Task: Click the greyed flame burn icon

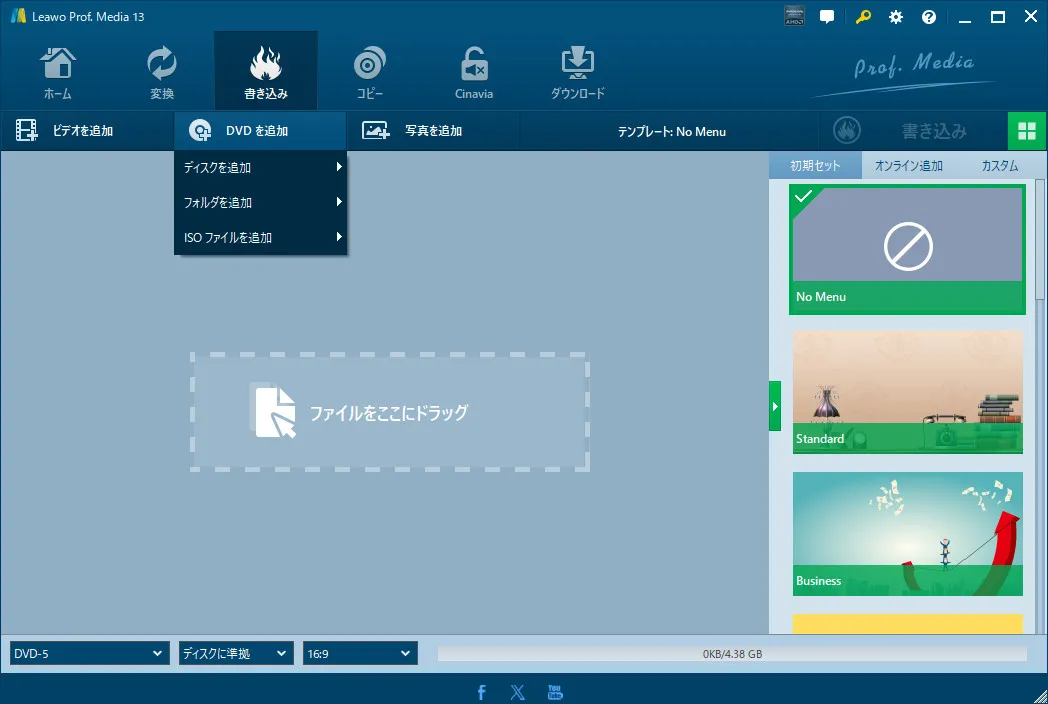Action: [x=847, y=130]
